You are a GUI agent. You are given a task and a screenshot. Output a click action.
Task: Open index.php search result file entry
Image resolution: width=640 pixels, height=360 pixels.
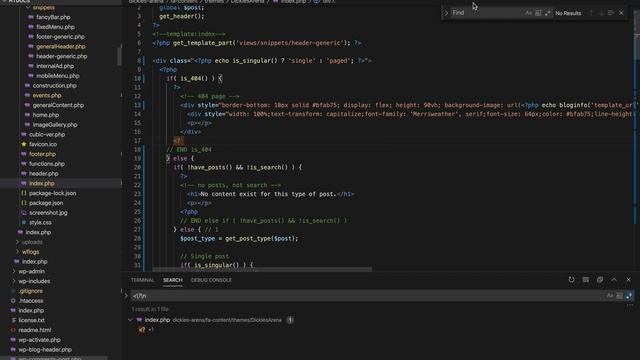[157, 320]
